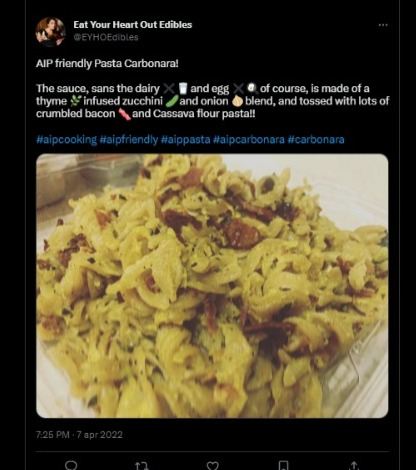416x470 pixels.
Task: Click the 'AIP friendly Pasta Carbonara!' text
Action: tap(107, 63)
